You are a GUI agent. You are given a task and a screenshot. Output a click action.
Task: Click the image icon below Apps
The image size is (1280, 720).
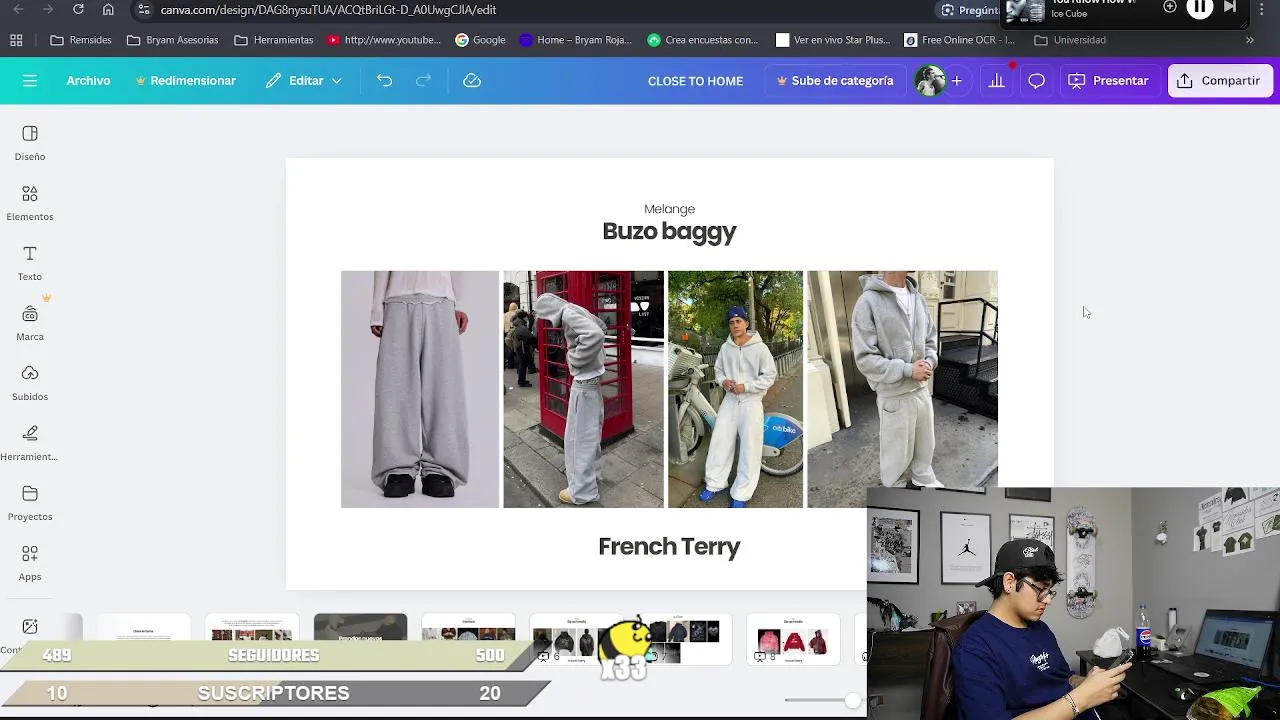click(30, 626)
